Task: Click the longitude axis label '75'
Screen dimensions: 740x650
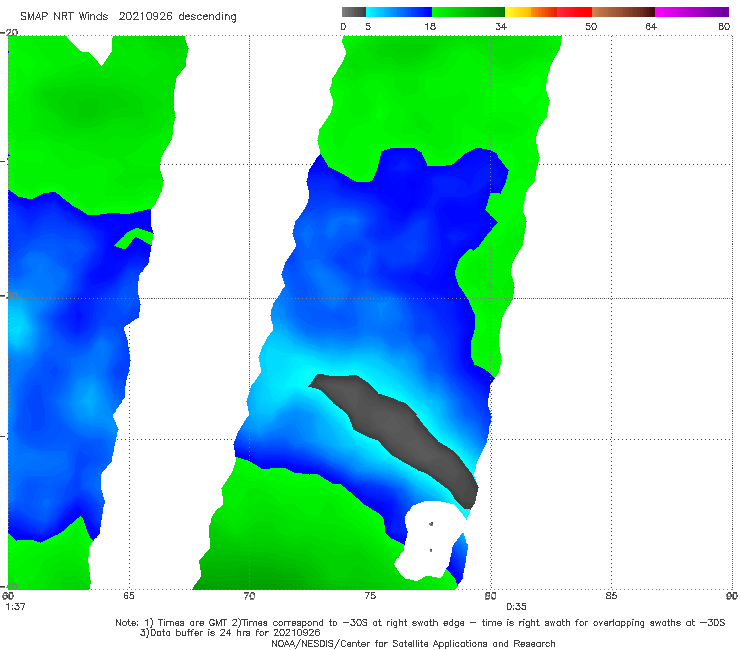Action: 370,596
